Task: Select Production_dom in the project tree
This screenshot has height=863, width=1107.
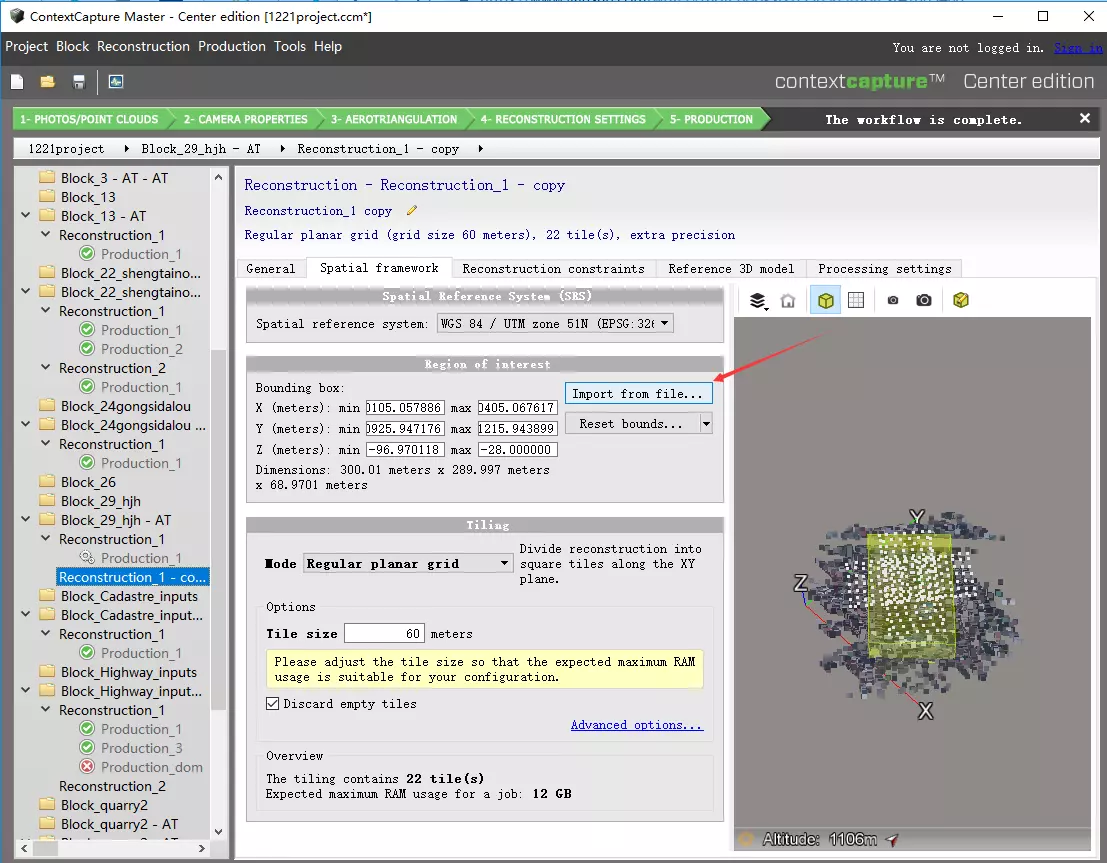Action: coord(151,766)
